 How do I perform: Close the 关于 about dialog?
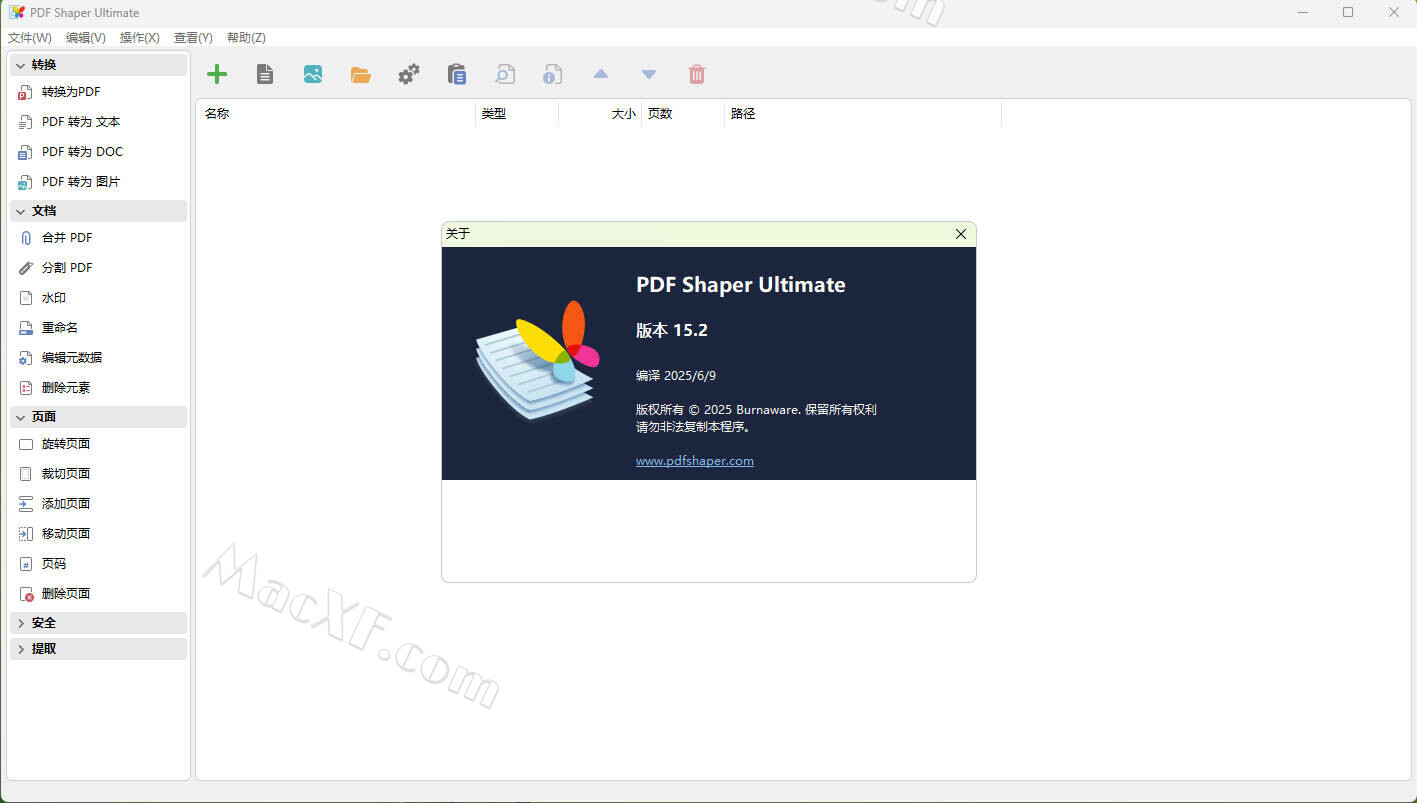pos(961,234)
